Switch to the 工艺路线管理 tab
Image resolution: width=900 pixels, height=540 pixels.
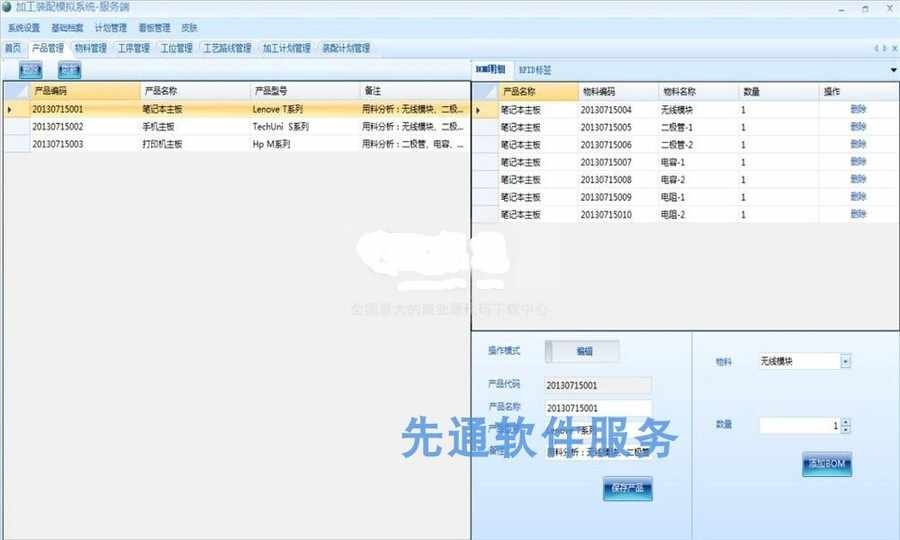pyautogui.click(x=227, y=48)
